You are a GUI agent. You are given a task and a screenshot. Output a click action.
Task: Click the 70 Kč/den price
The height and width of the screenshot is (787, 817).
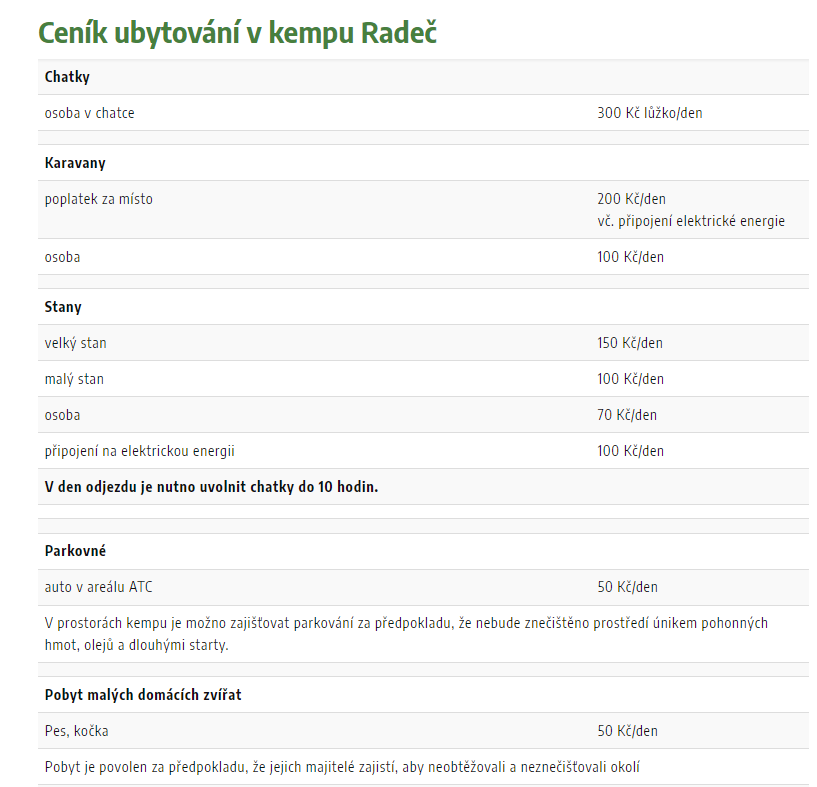626,415
